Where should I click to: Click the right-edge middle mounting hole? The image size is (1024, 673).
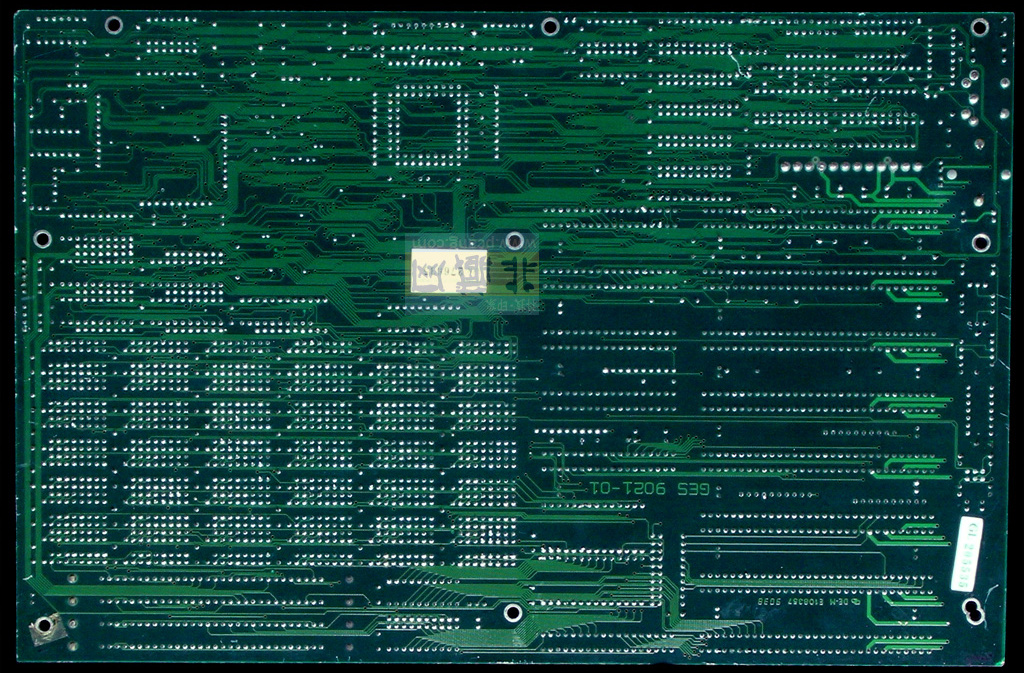980,242
